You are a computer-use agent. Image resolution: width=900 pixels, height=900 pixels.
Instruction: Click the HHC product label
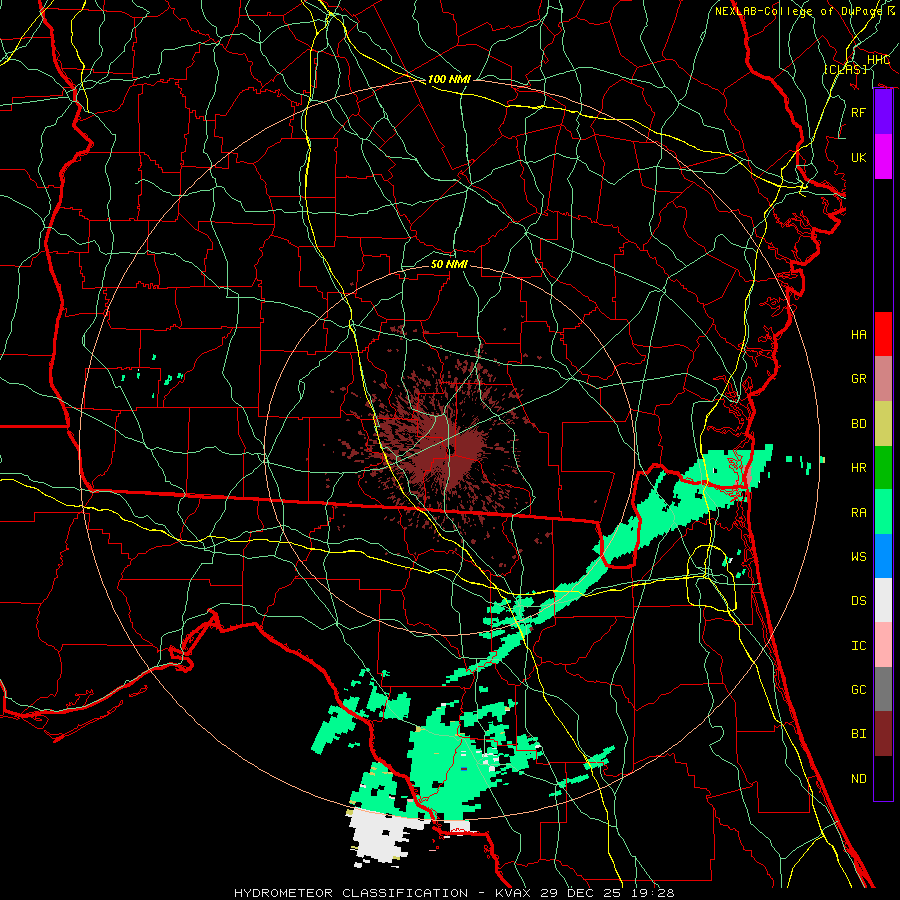tap(878, 60)
